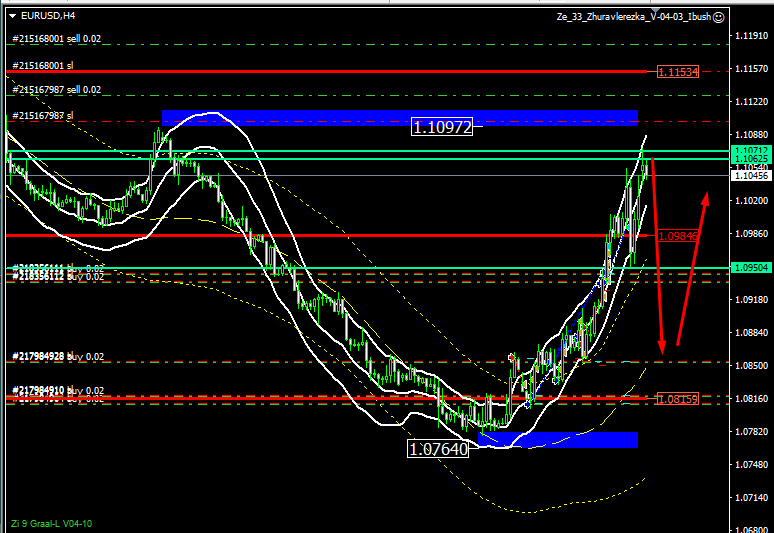Select the 1.07640 support zone label

[438, 449]
